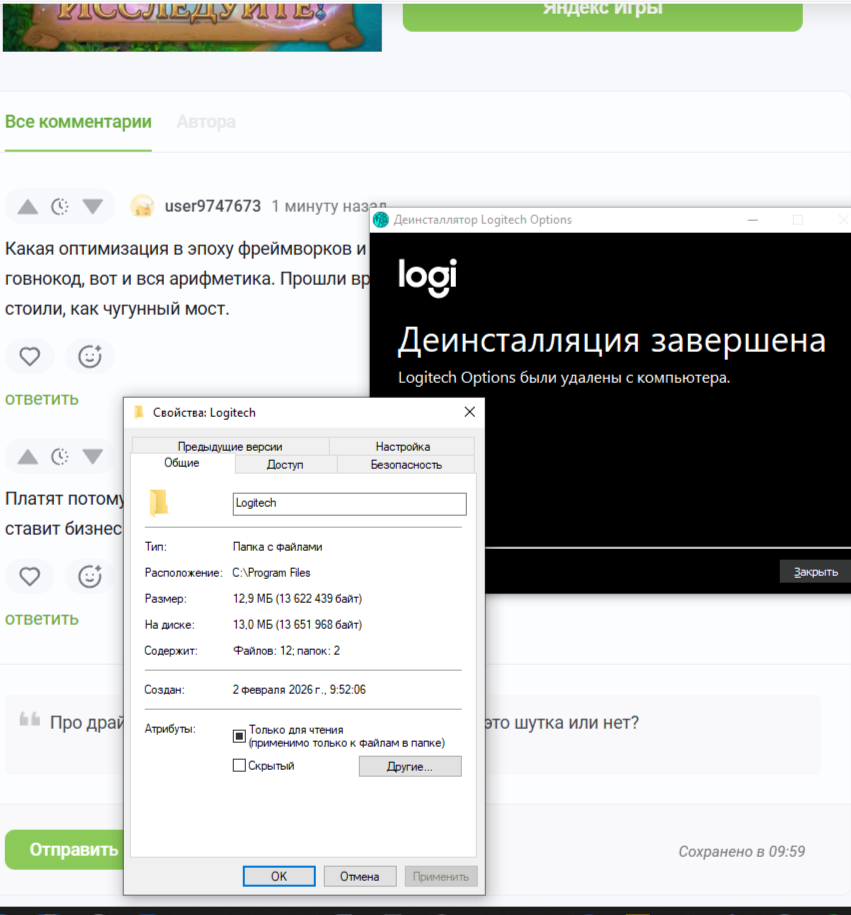Screen dimensions: 851x915
Task: Click the Файлов: 12; папок: 2 text
Action: click(x=286, y=651)
